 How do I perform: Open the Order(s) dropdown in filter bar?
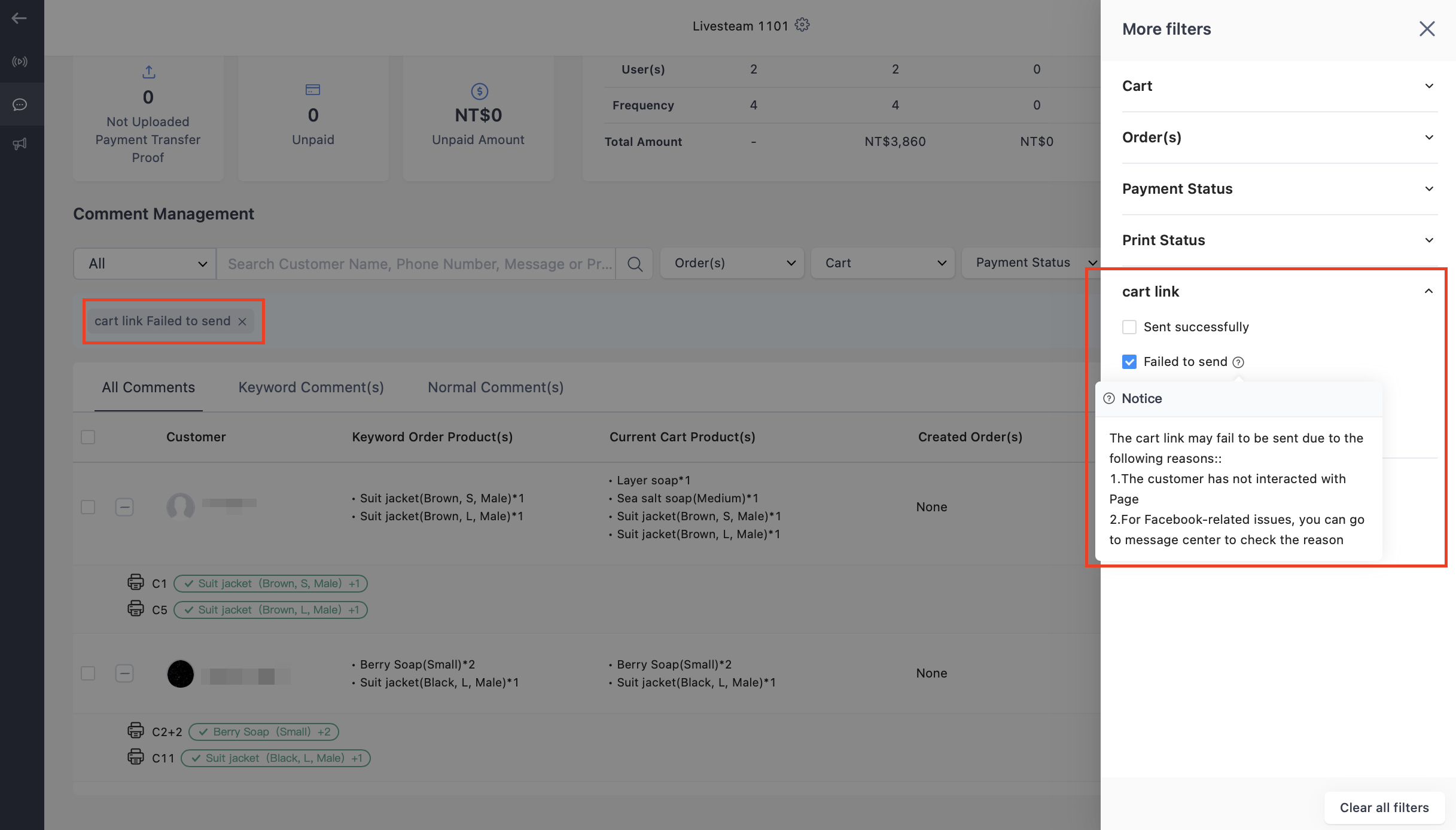tap(732, 263)
